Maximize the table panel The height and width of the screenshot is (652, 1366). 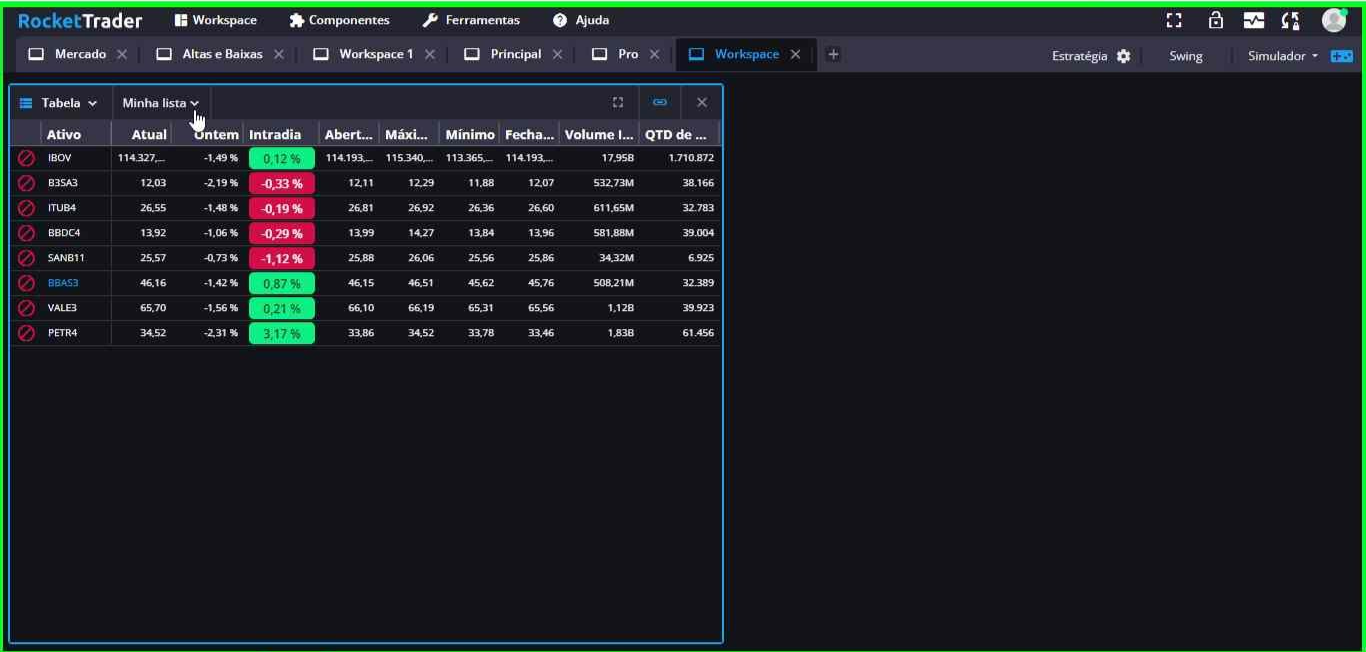[618, 102]
